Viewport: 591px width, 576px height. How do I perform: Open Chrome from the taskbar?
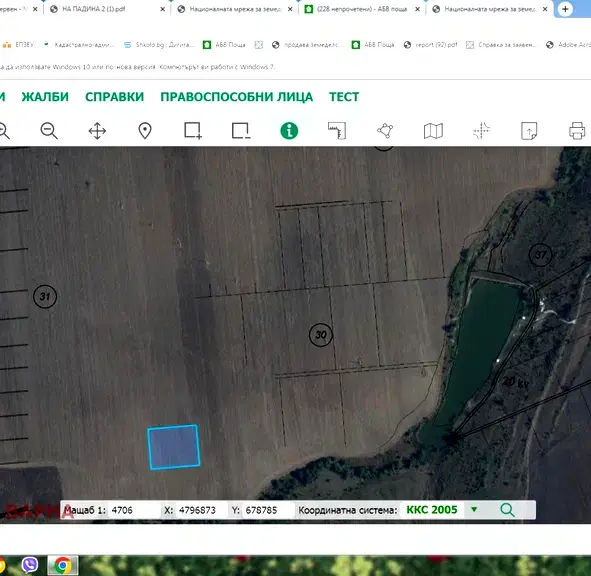pos(63,565)
